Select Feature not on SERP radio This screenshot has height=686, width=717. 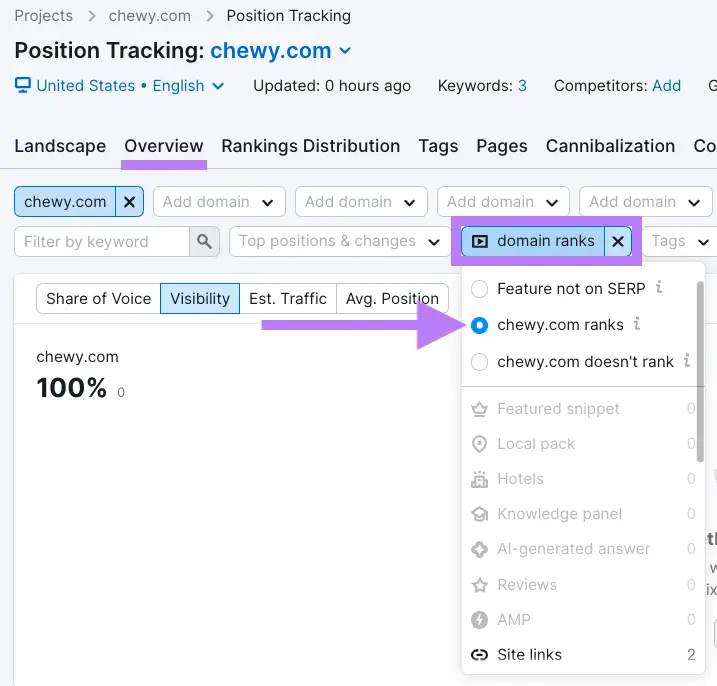(479, 289)
